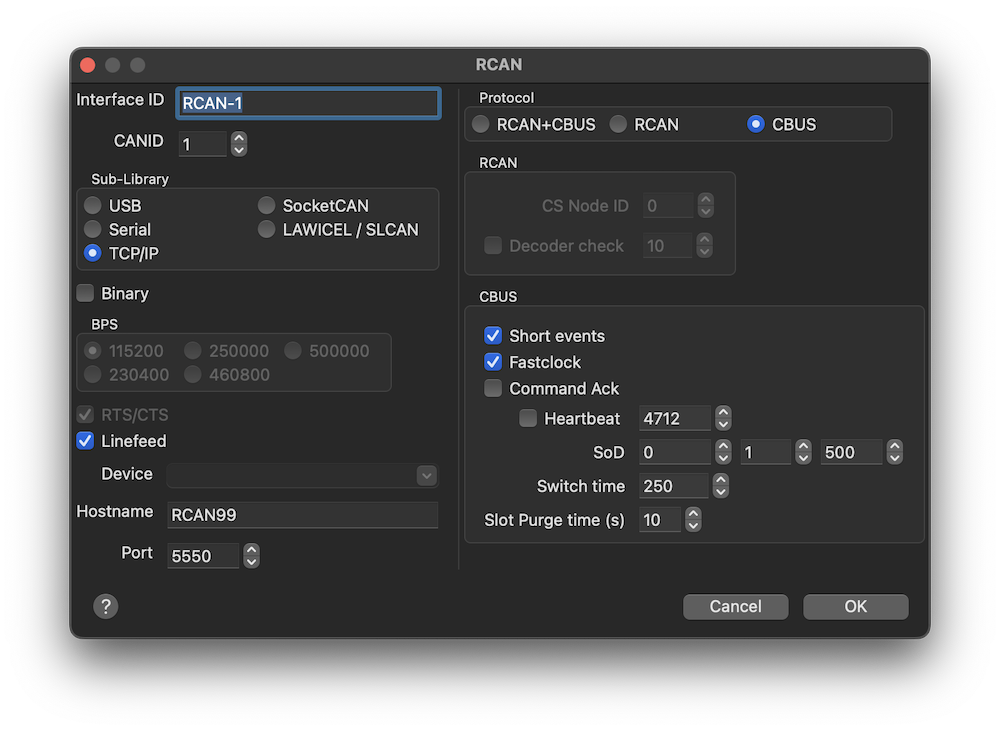Click the CANID stepper arrows
The image size is (1000, 731).
[x=238, y=144]
